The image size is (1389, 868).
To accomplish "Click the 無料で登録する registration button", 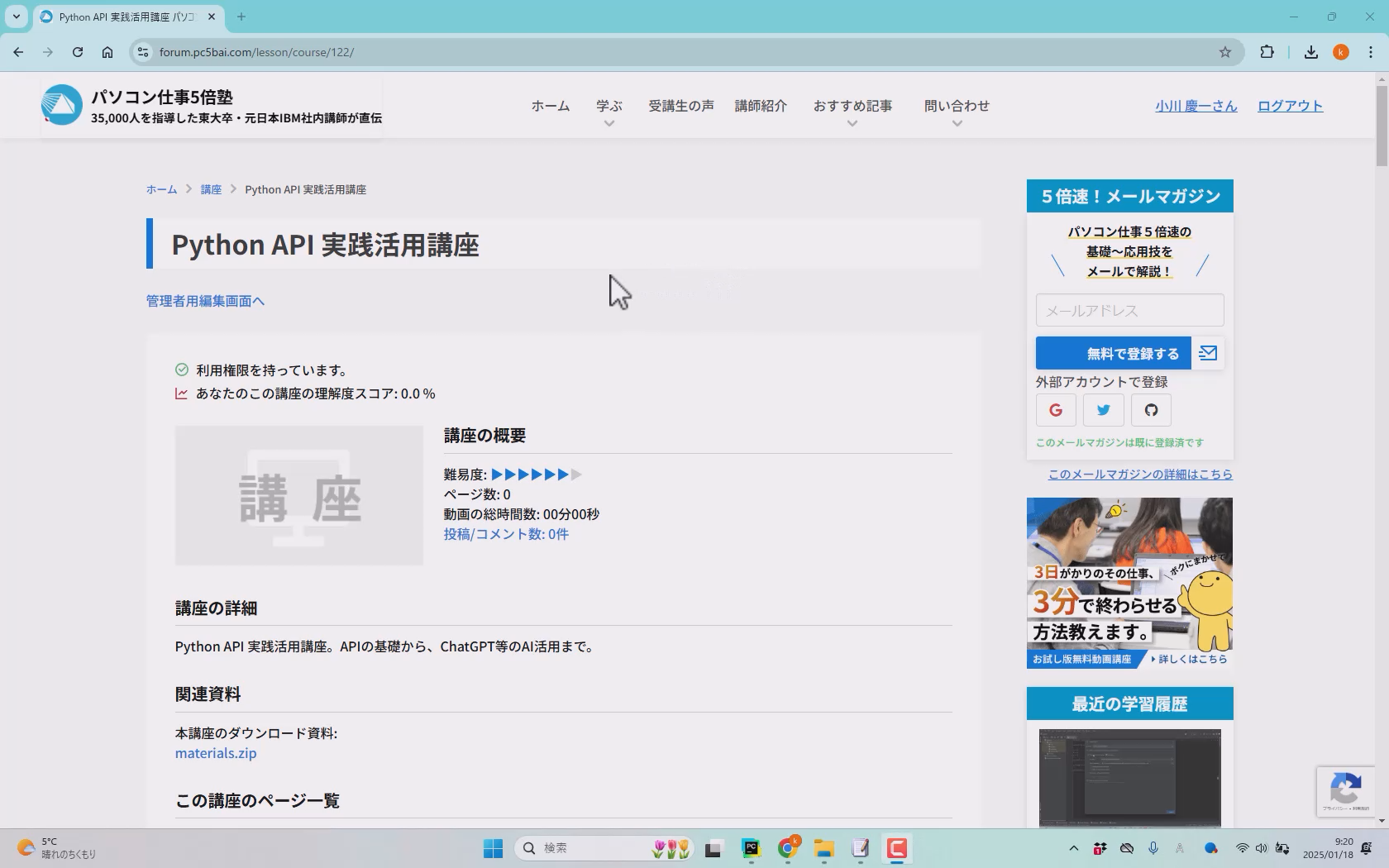I will tap(1113, 352).
